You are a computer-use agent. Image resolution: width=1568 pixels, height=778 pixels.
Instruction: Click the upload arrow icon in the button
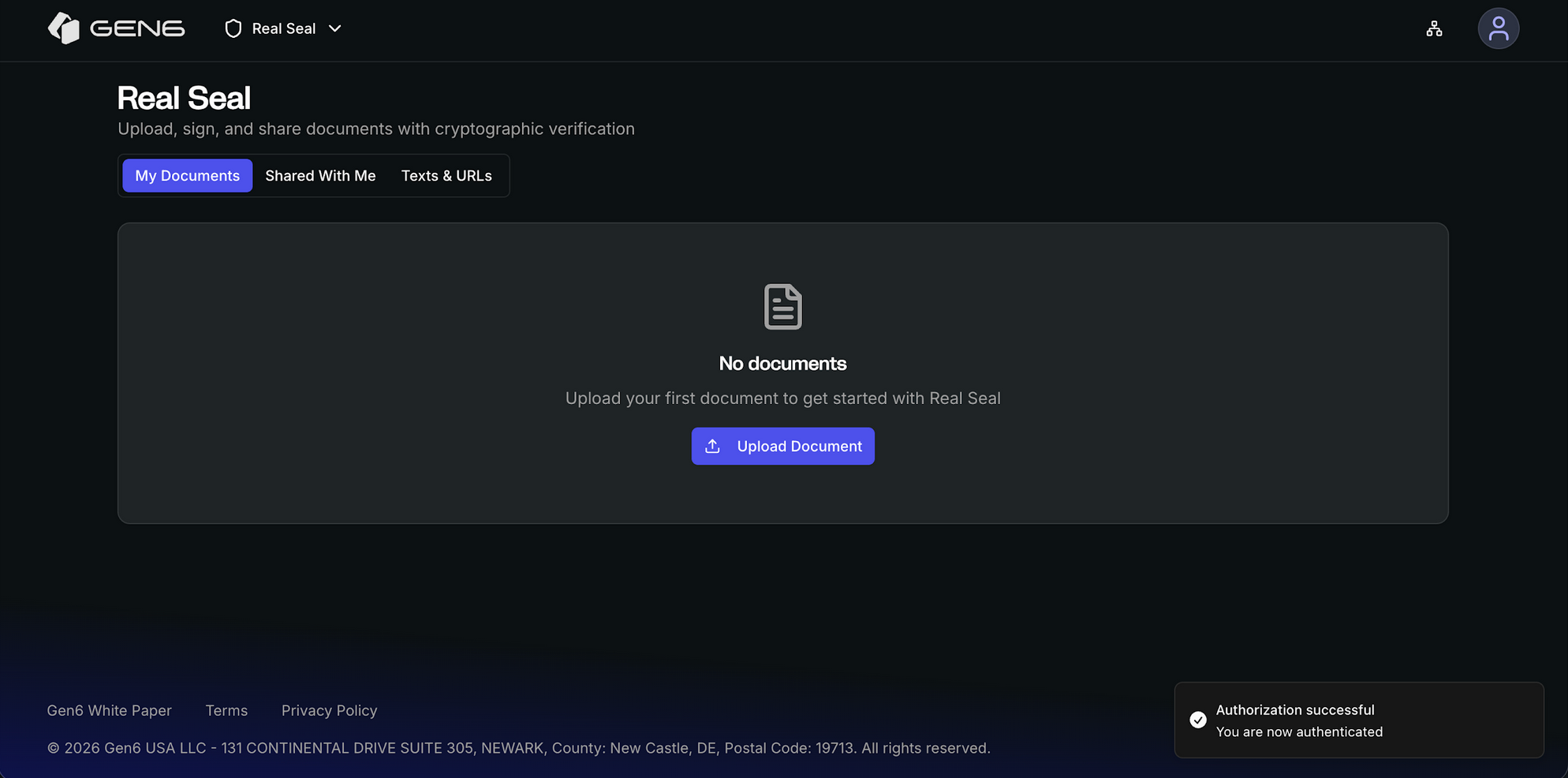pyautogui.click(x=712, y=447)
